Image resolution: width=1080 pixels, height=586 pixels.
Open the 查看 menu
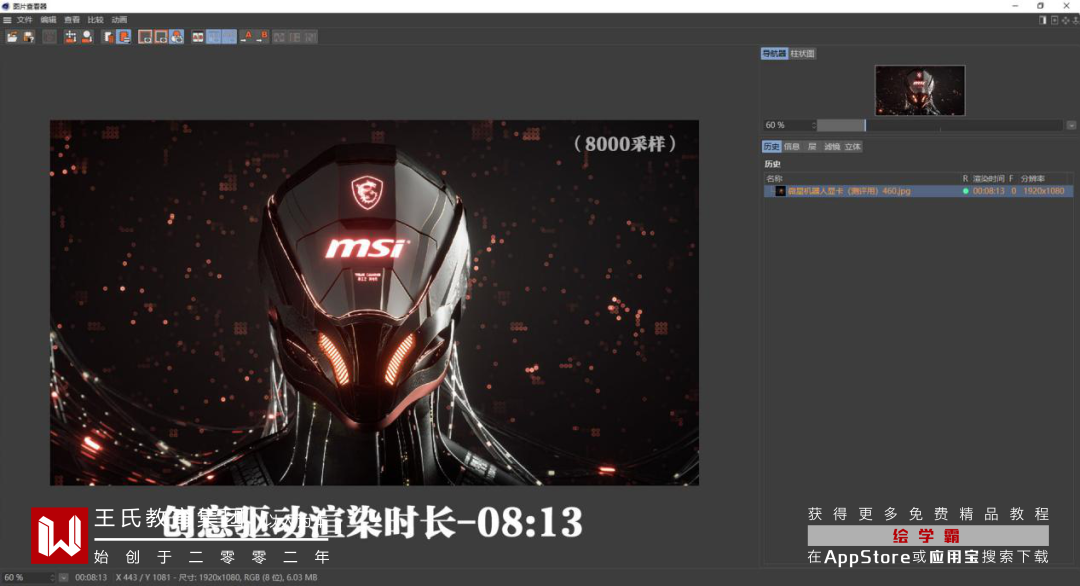[x=72, y=20]
